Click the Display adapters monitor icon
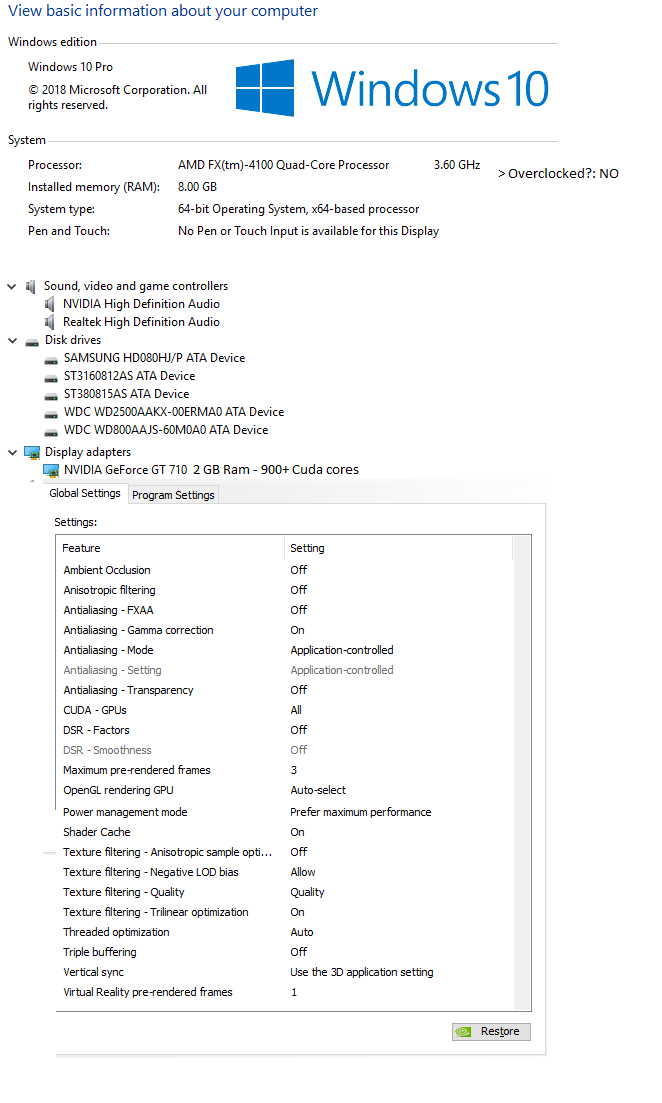Image resolution: width=662 pixels, height=1103 pixels. [32, 452]
